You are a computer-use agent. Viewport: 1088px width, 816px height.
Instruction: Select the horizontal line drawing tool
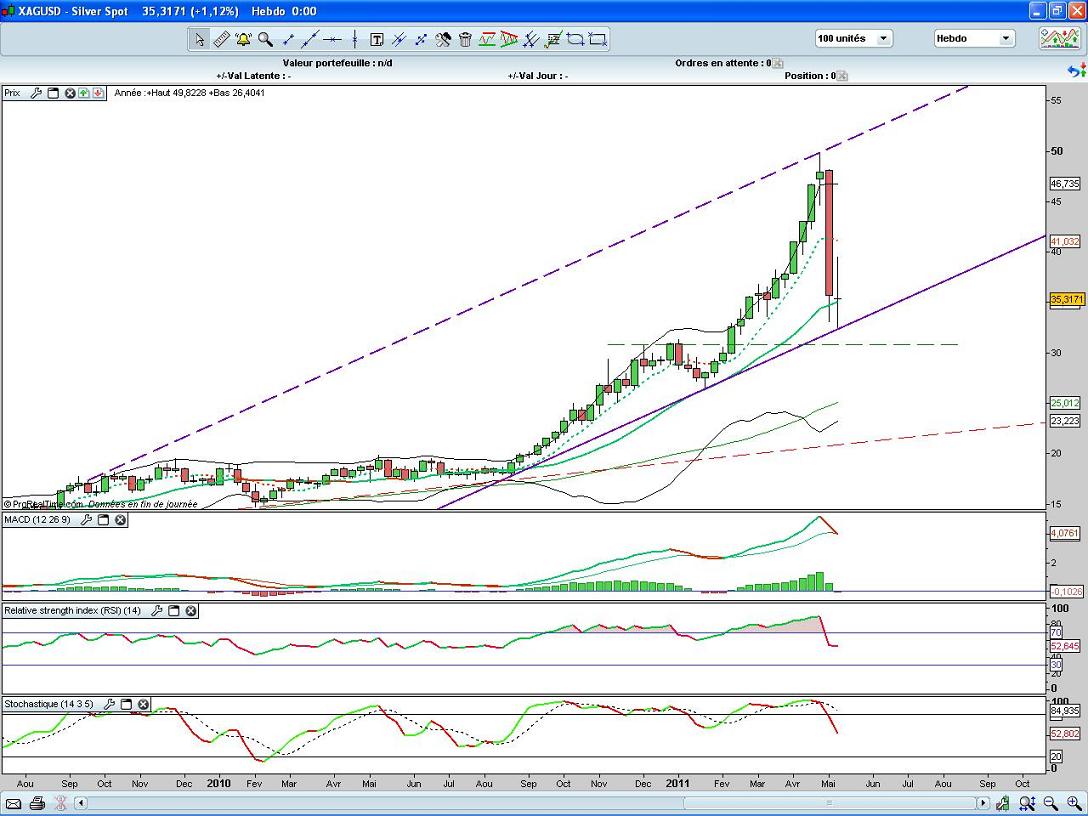tap(332, 40)
